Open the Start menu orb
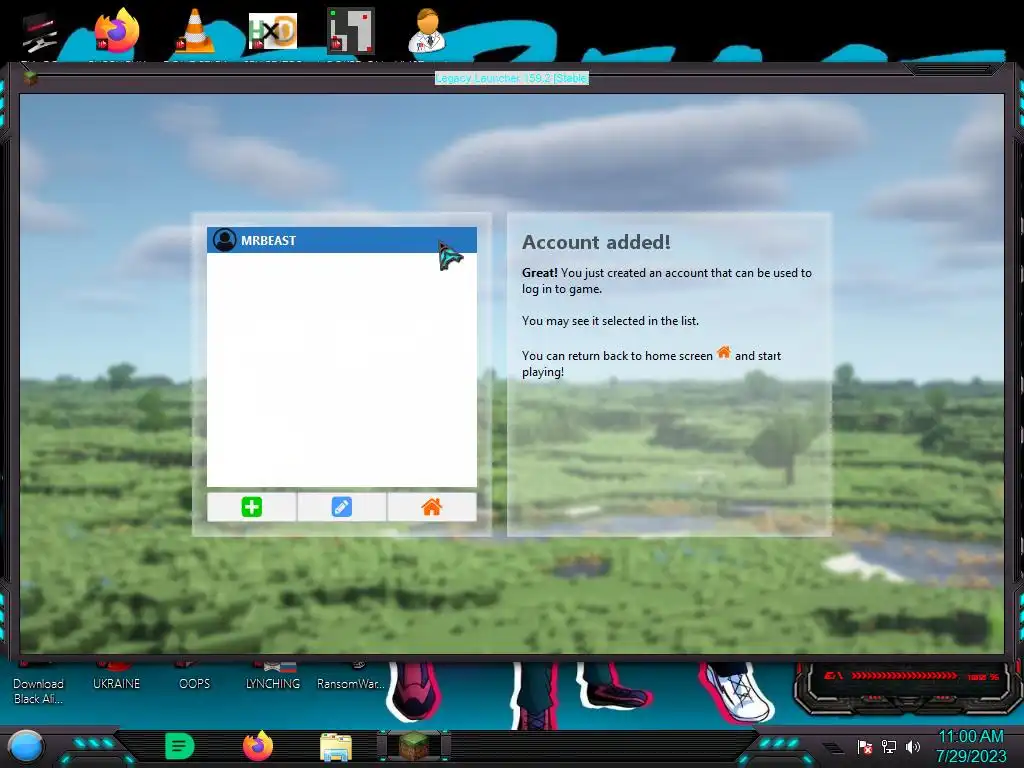 (26, 746)
